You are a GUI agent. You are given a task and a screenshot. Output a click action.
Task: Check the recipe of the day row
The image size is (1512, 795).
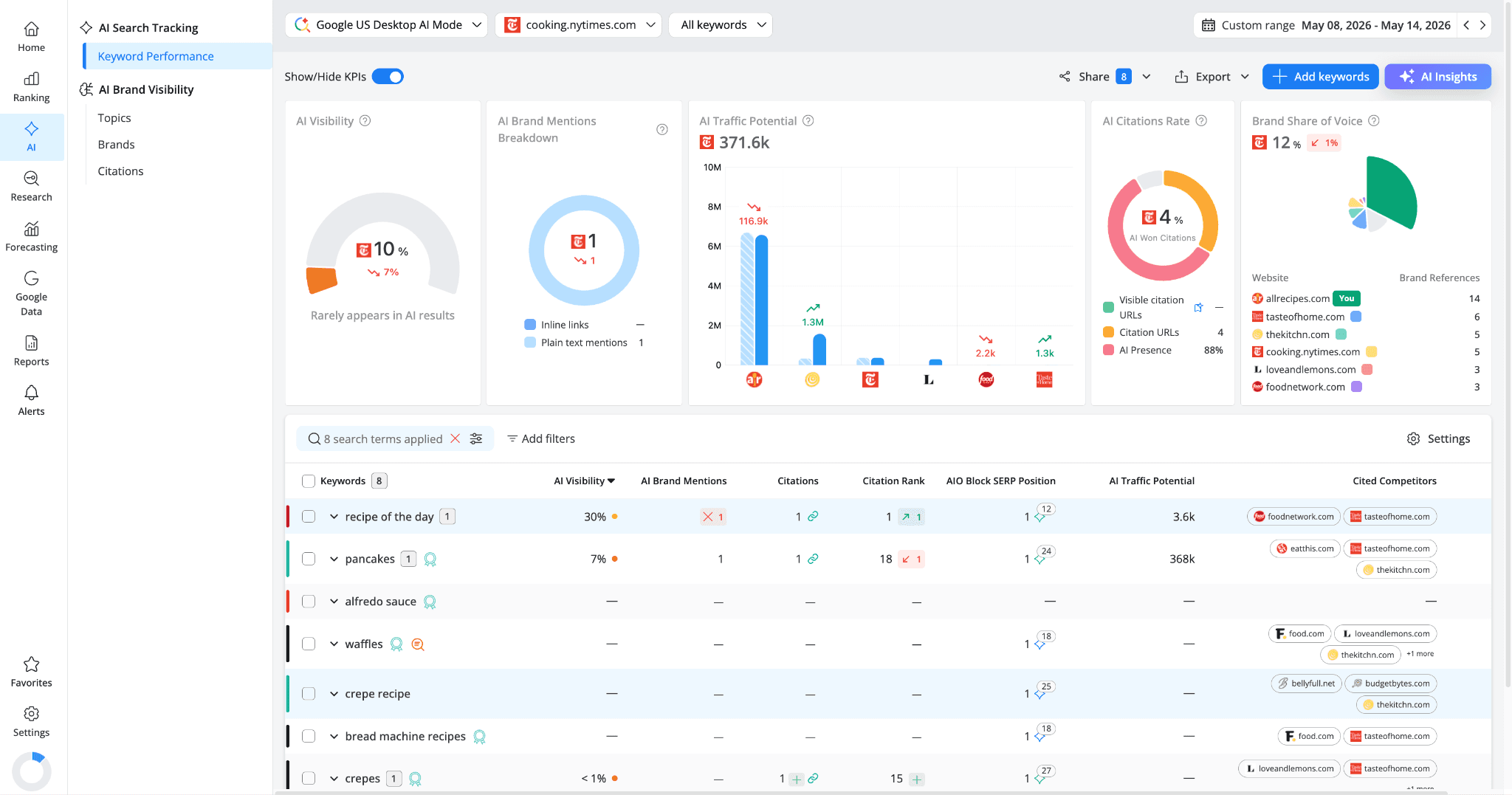[x=309, y=517]
